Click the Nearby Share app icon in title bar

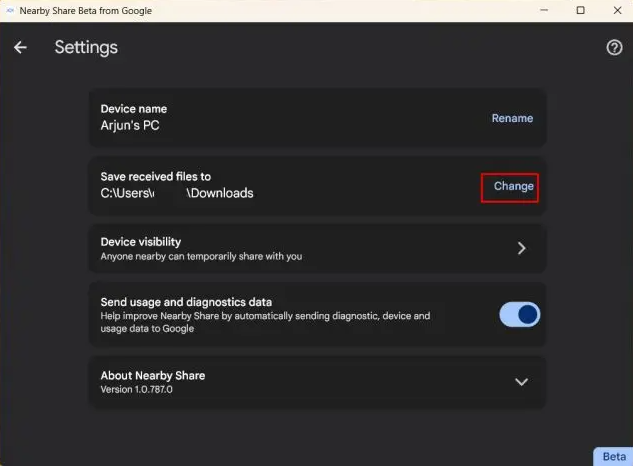coord(10,10)
